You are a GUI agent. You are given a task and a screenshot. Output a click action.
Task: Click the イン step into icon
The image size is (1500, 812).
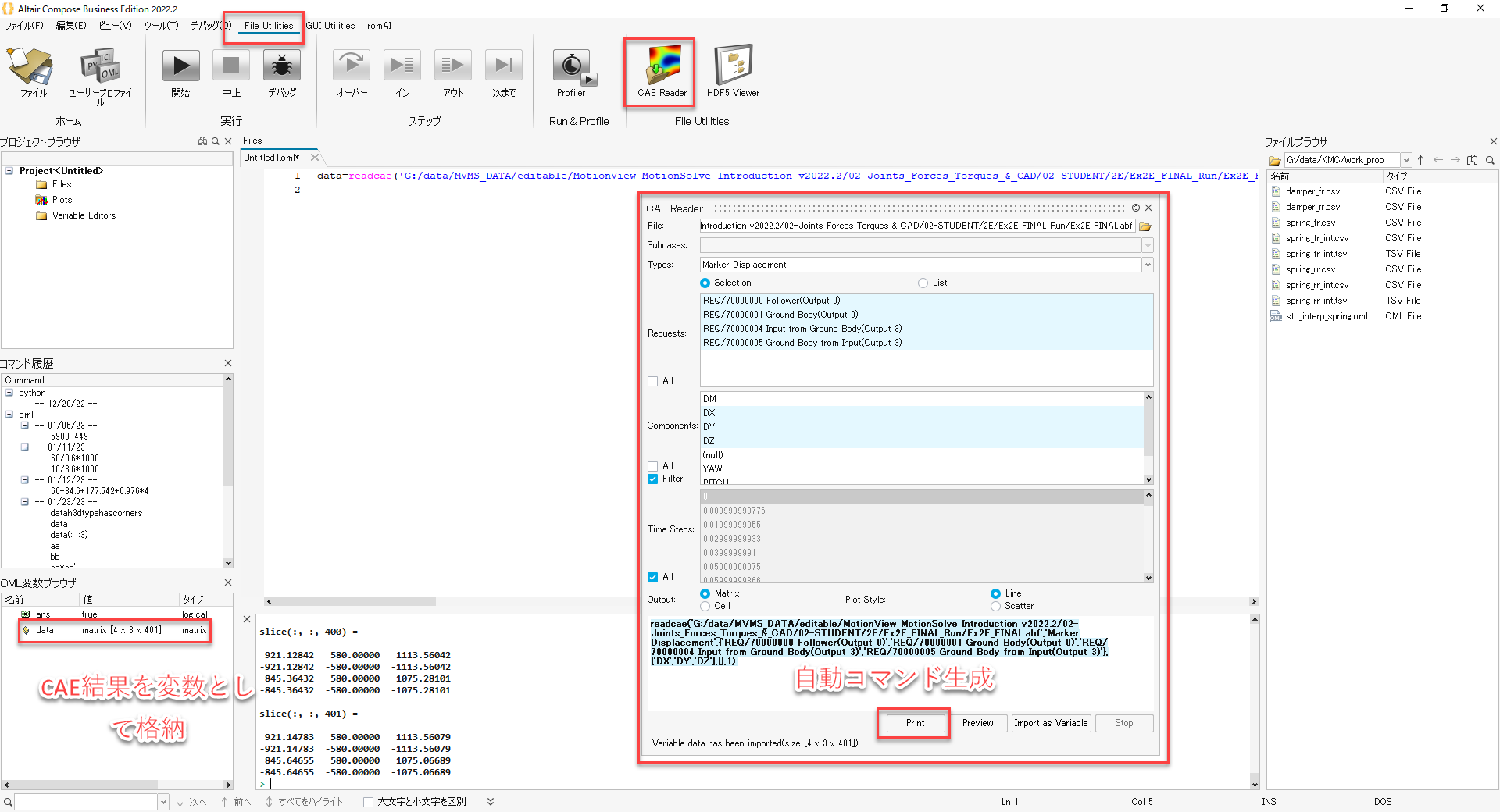(402, 66)
